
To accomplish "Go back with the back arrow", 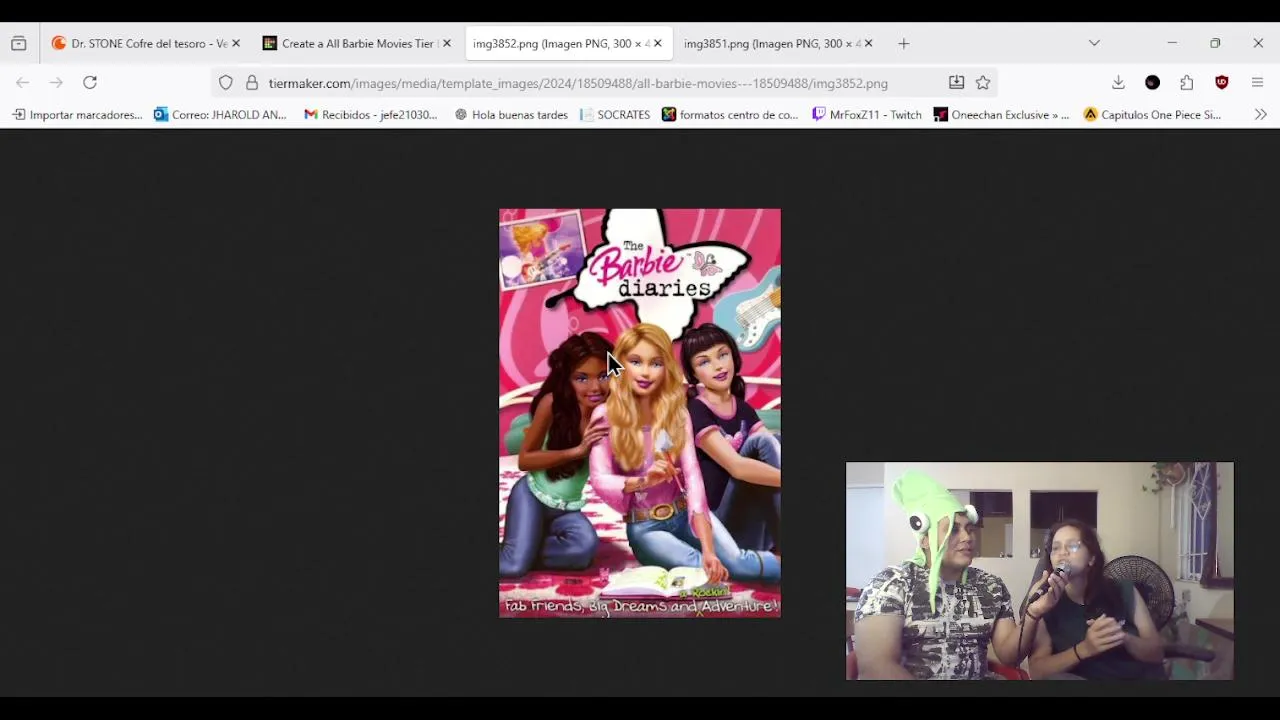I will click(x=23, y=83).
